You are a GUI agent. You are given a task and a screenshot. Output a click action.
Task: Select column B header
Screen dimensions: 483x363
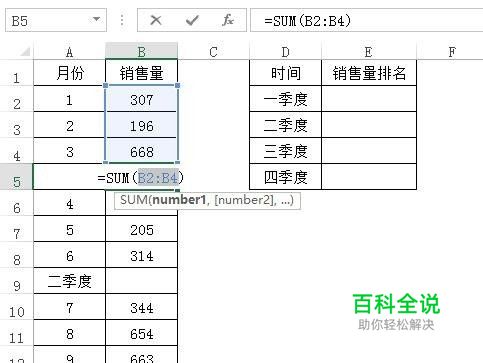point(141,52)
